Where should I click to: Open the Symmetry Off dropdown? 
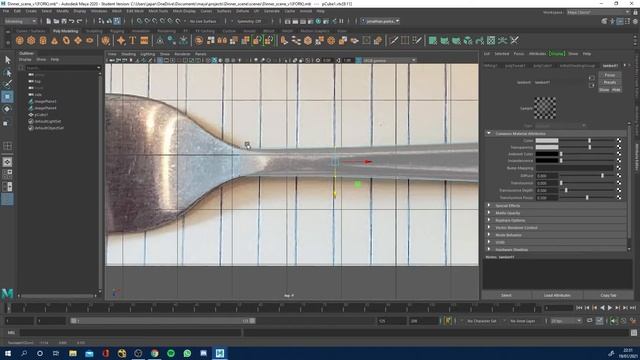(249, 21)
